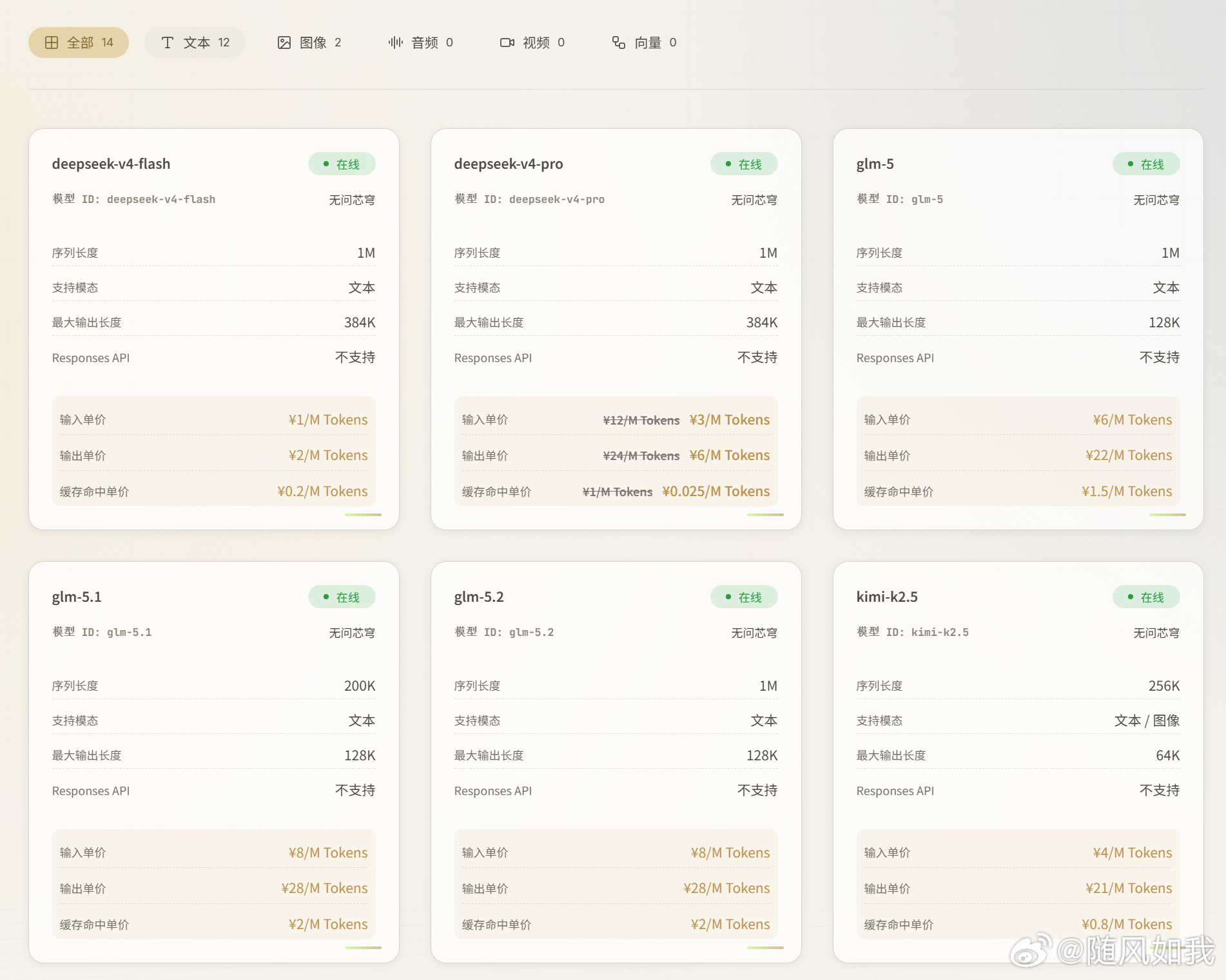
Task: Click 最大输出长度 label on glm-5.2 card
Action: tap(489, 756)
